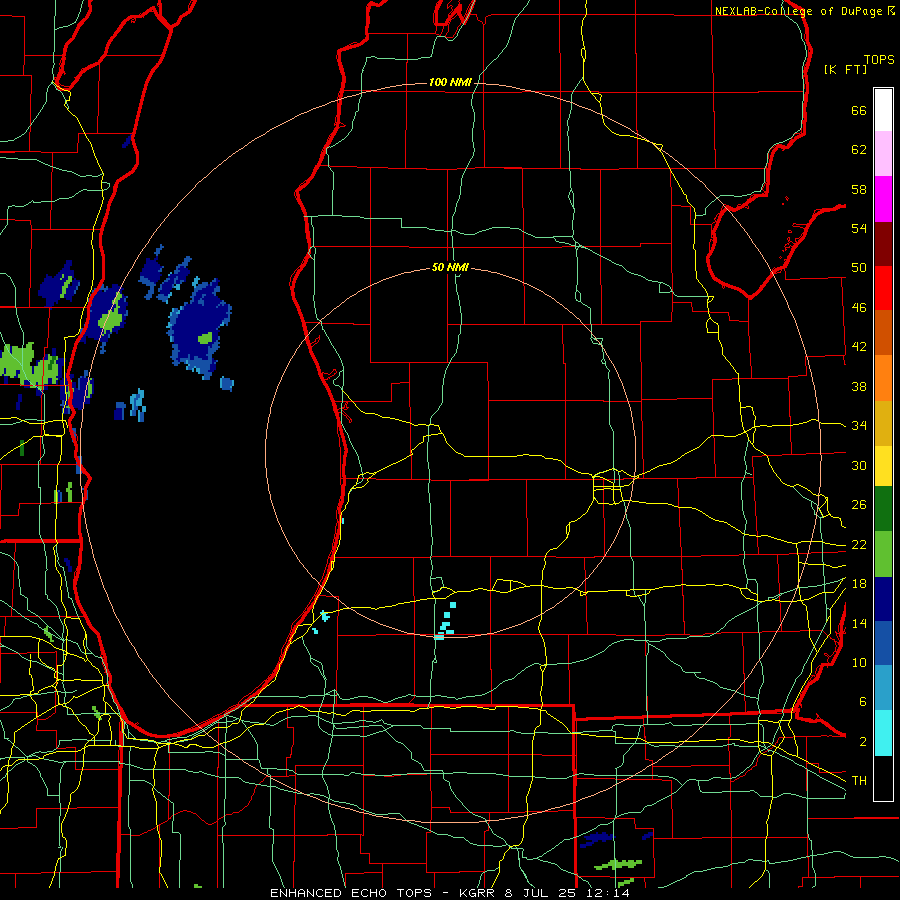Click the KGRR station identifier in caption

[478, 893]
